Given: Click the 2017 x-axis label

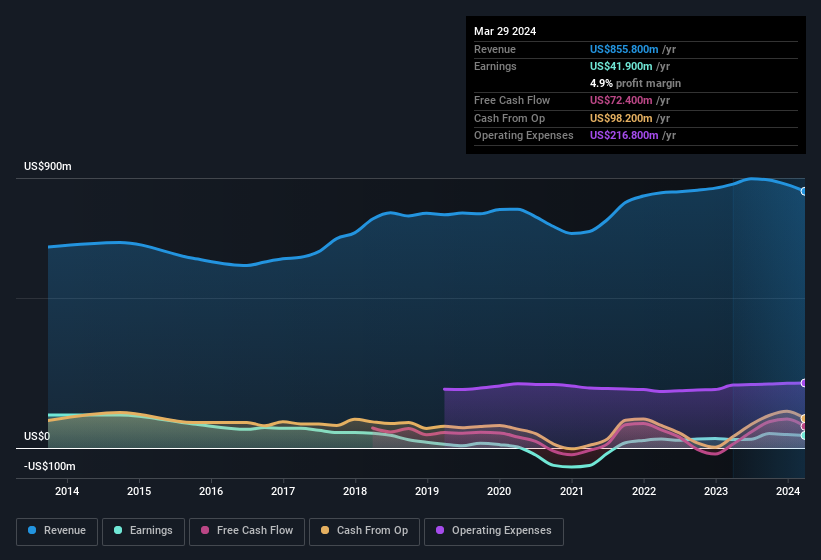Looking at the screenshot, I should [x=283, y=491].
